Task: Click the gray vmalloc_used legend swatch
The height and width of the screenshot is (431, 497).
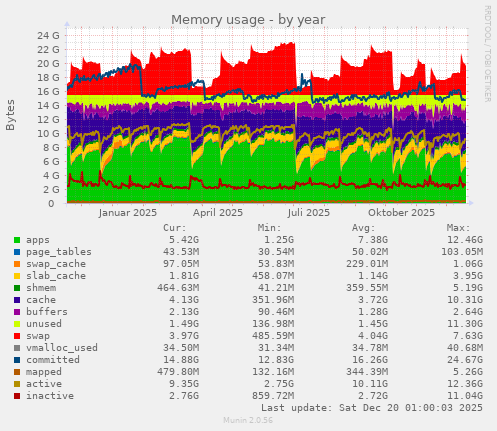Action: click(x=17, y=348)
